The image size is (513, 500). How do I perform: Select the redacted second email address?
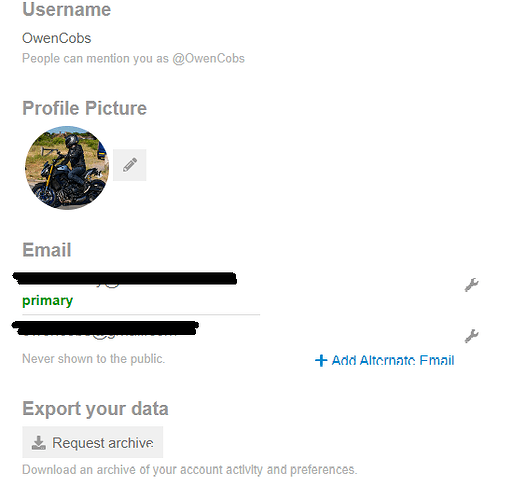(105, 328)
